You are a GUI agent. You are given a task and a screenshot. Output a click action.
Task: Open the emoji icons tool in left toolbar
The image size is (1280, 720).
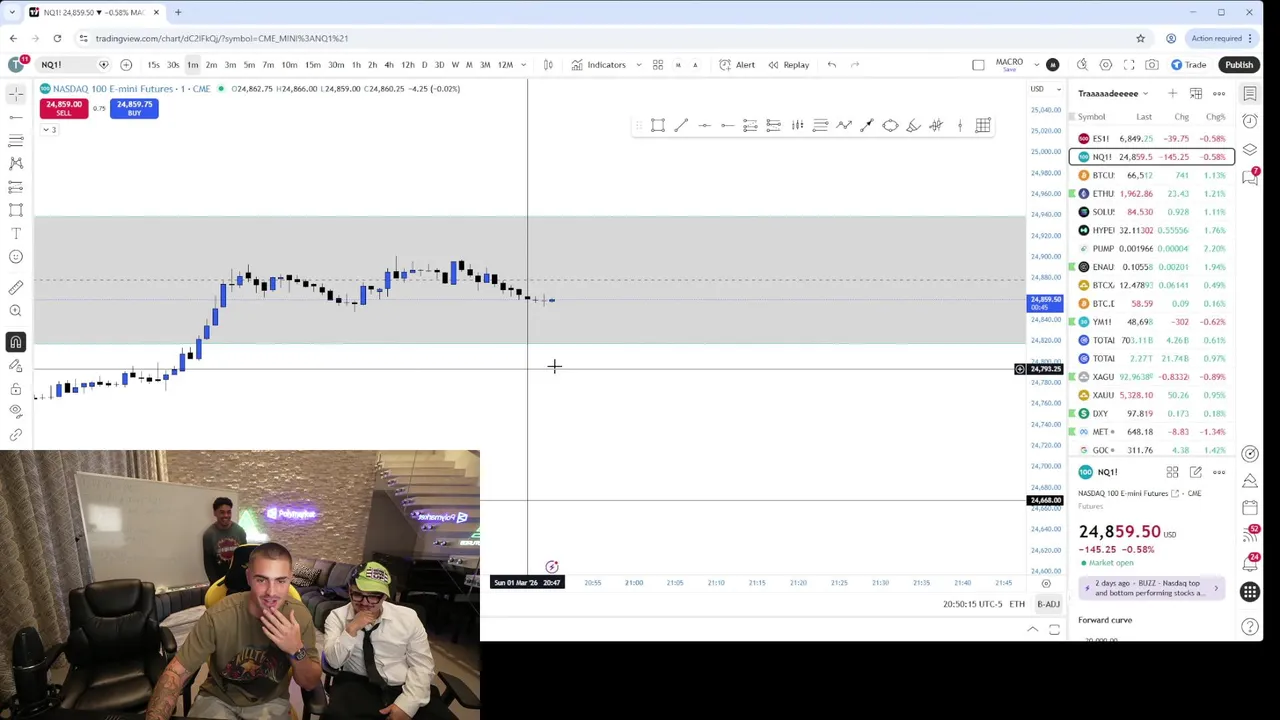pyautogui.click(x=16, y=257)
